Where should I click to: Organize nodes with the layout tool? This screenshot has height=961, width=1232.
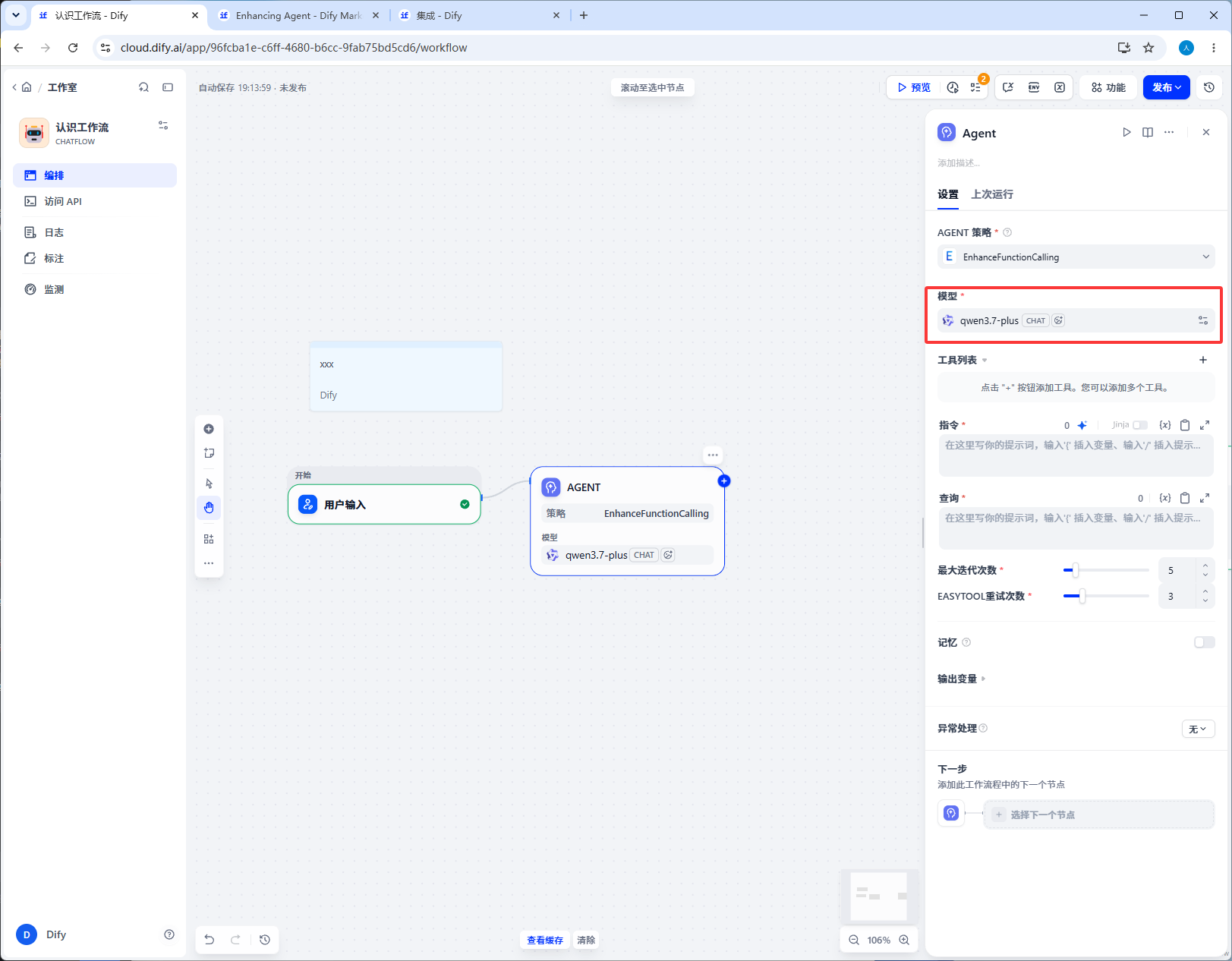click(x=209, y=539)
